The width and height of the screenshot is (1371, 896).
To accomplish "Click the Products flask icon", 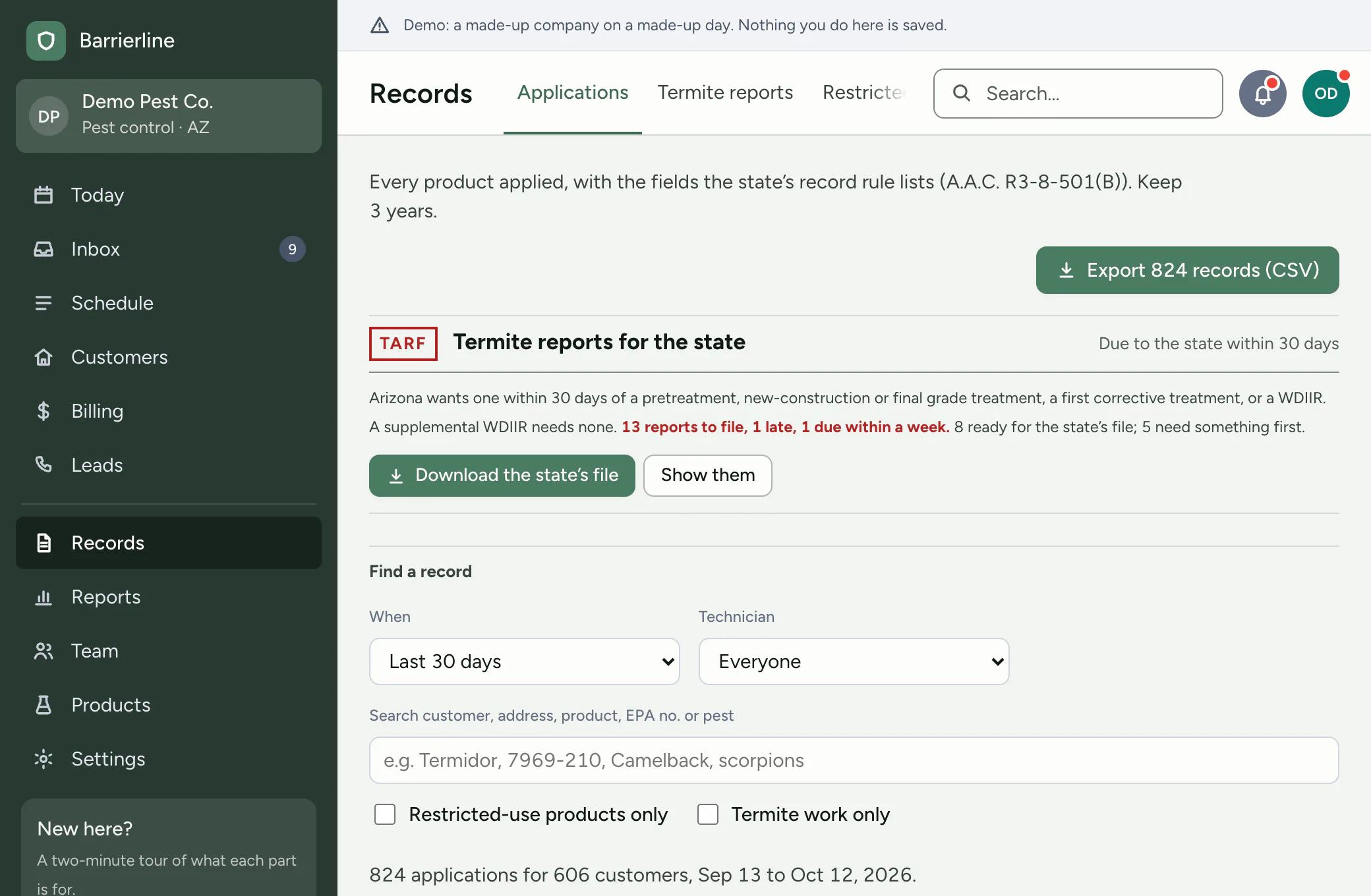I will point(44,705).
